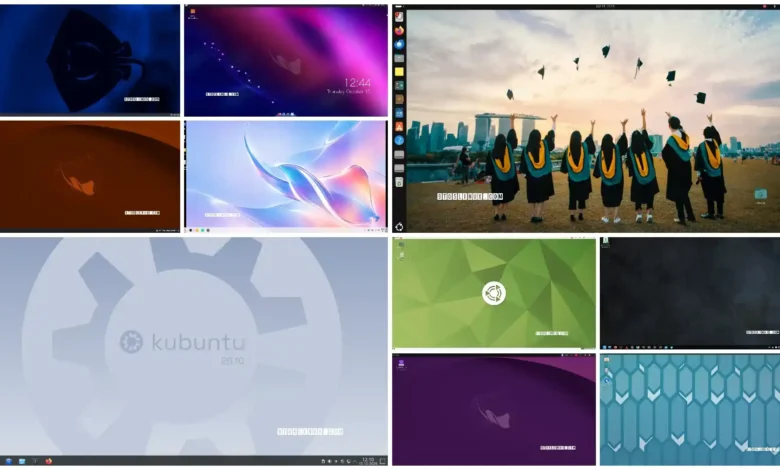This screenshot has height=470, width=780.
Task: Open the desktop icon on pink Budgie desktop
Action: click(193, 12)
